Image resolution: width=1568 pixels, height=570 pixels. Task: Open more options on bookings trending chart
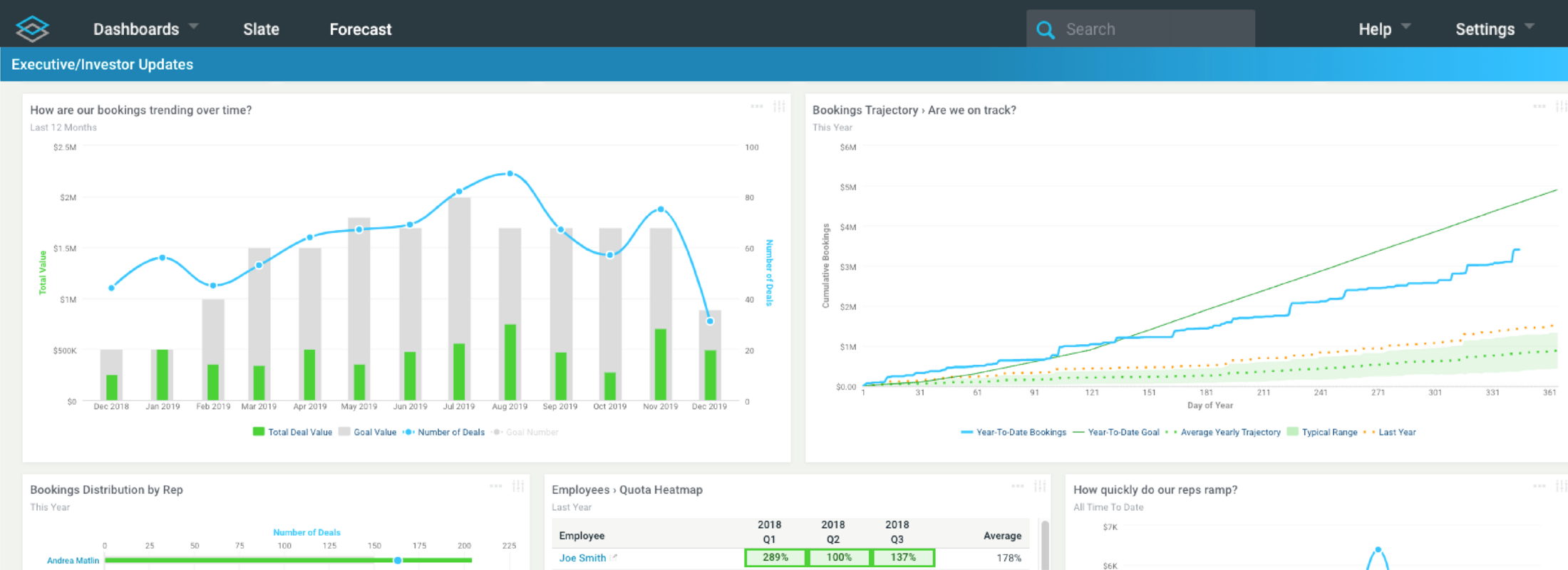point(756,106)
